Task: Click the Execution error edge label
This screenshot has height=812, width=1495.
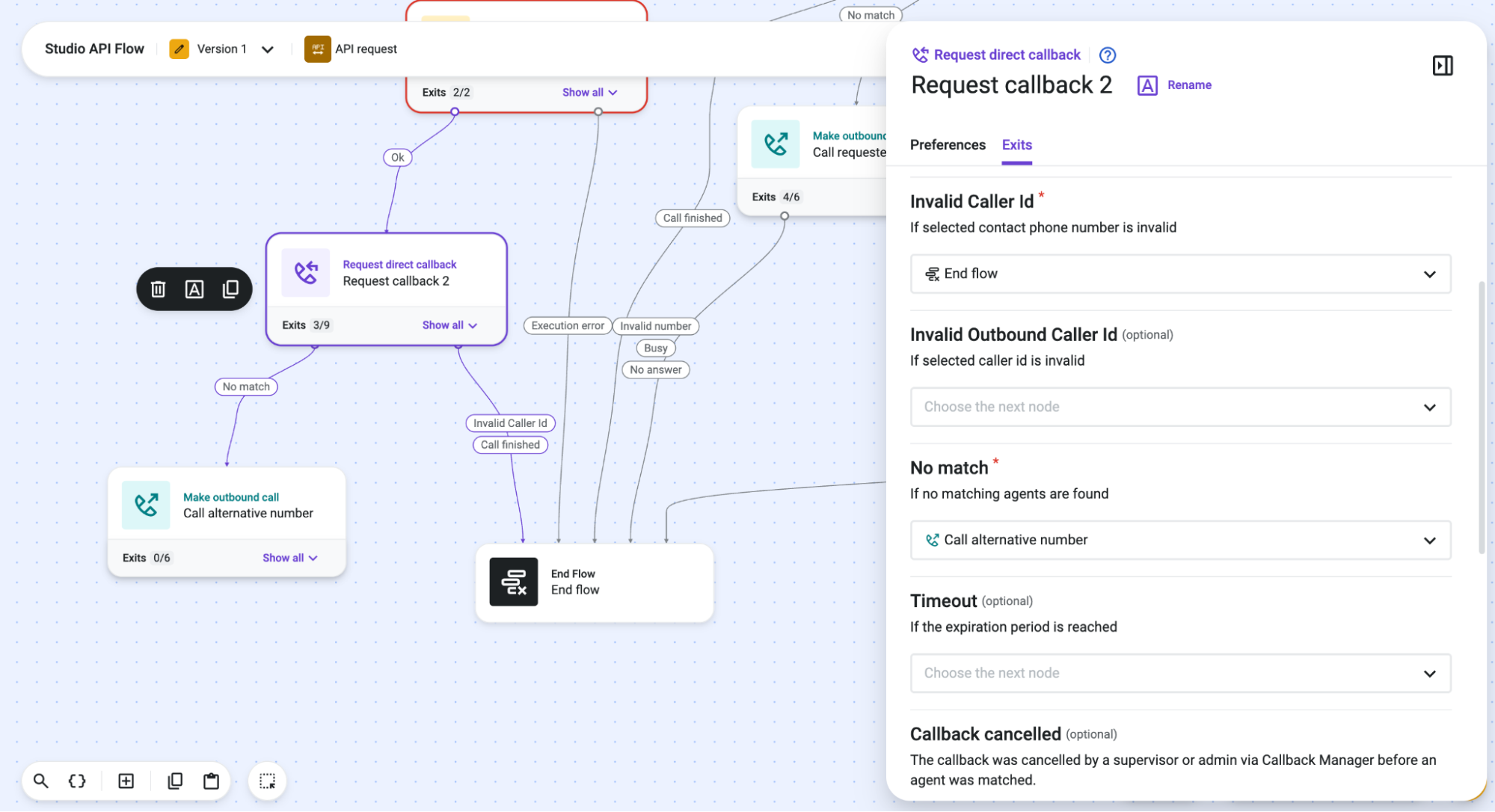Action: pyautogui.click(x=568, y=326)
